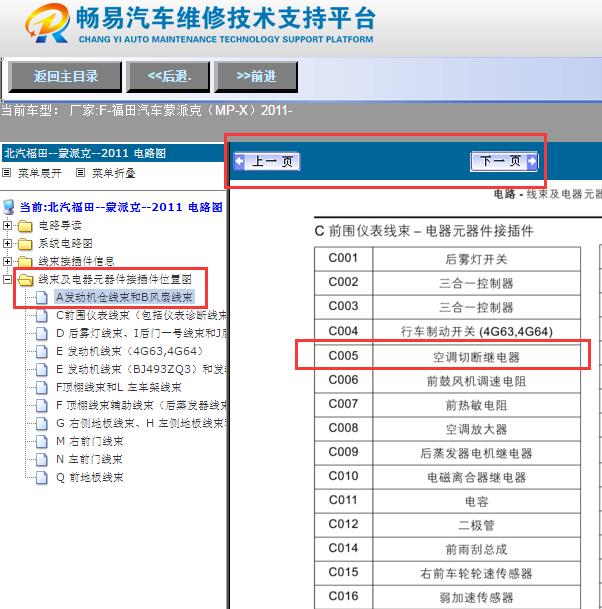Open F 顶棚线束辅助线束 page
The width and height of the screenshot is (602, 609).
tap(141, 405)
